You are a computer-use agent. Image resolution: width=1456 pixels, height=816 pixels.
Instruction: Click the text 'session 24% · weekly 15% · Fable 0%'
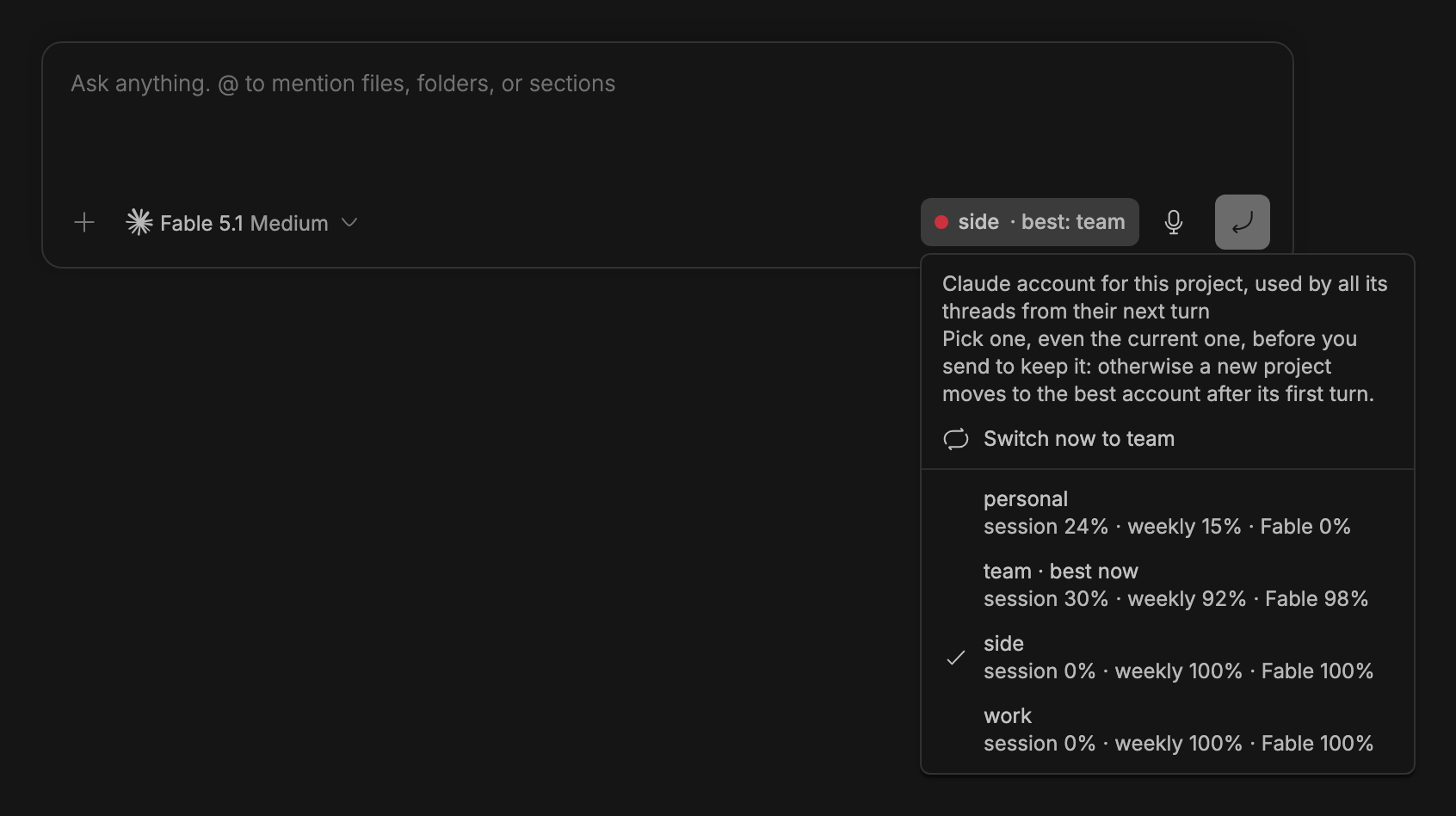click(1167, 527)
